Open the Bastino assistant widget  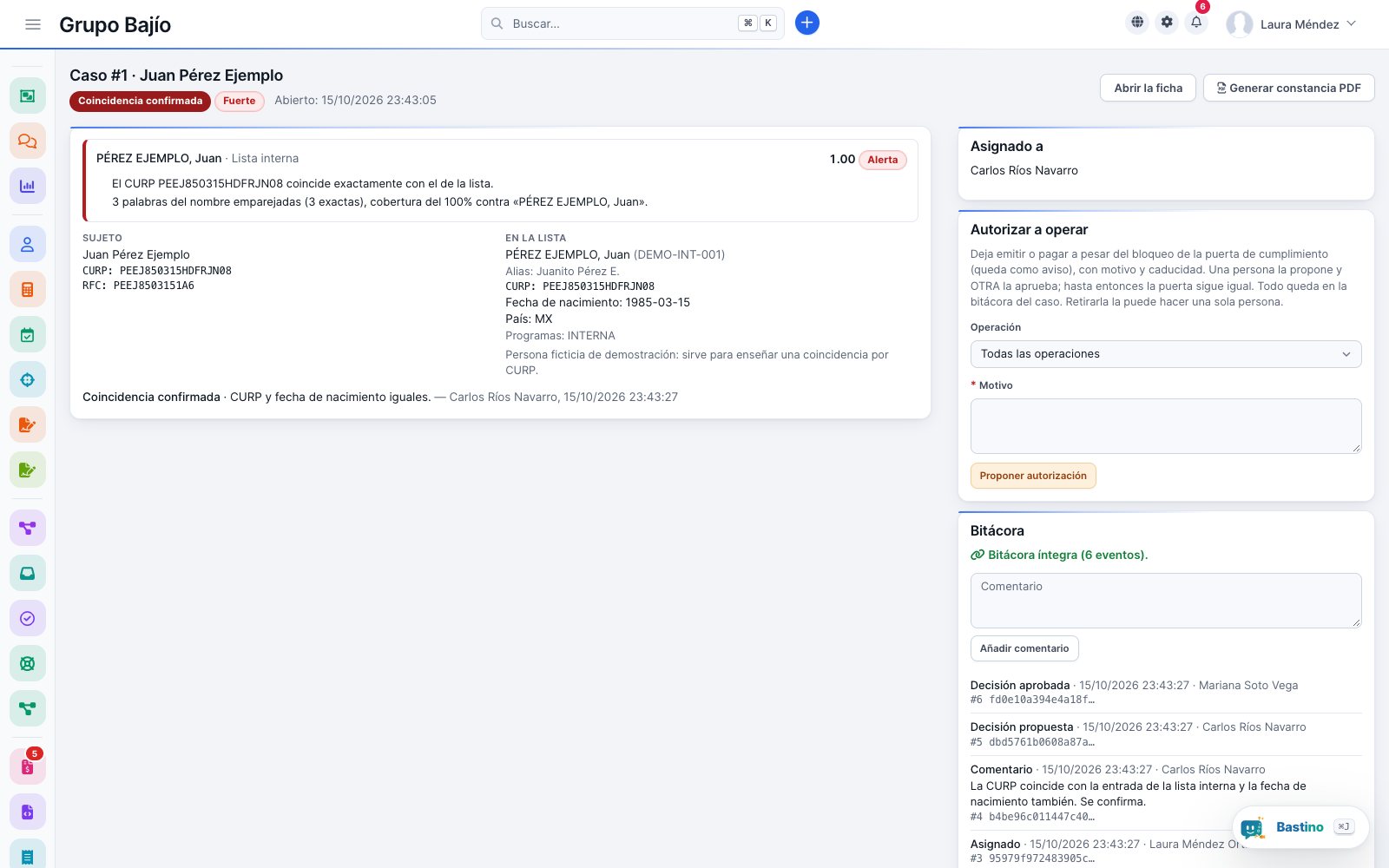click(x=1300, y=827)
